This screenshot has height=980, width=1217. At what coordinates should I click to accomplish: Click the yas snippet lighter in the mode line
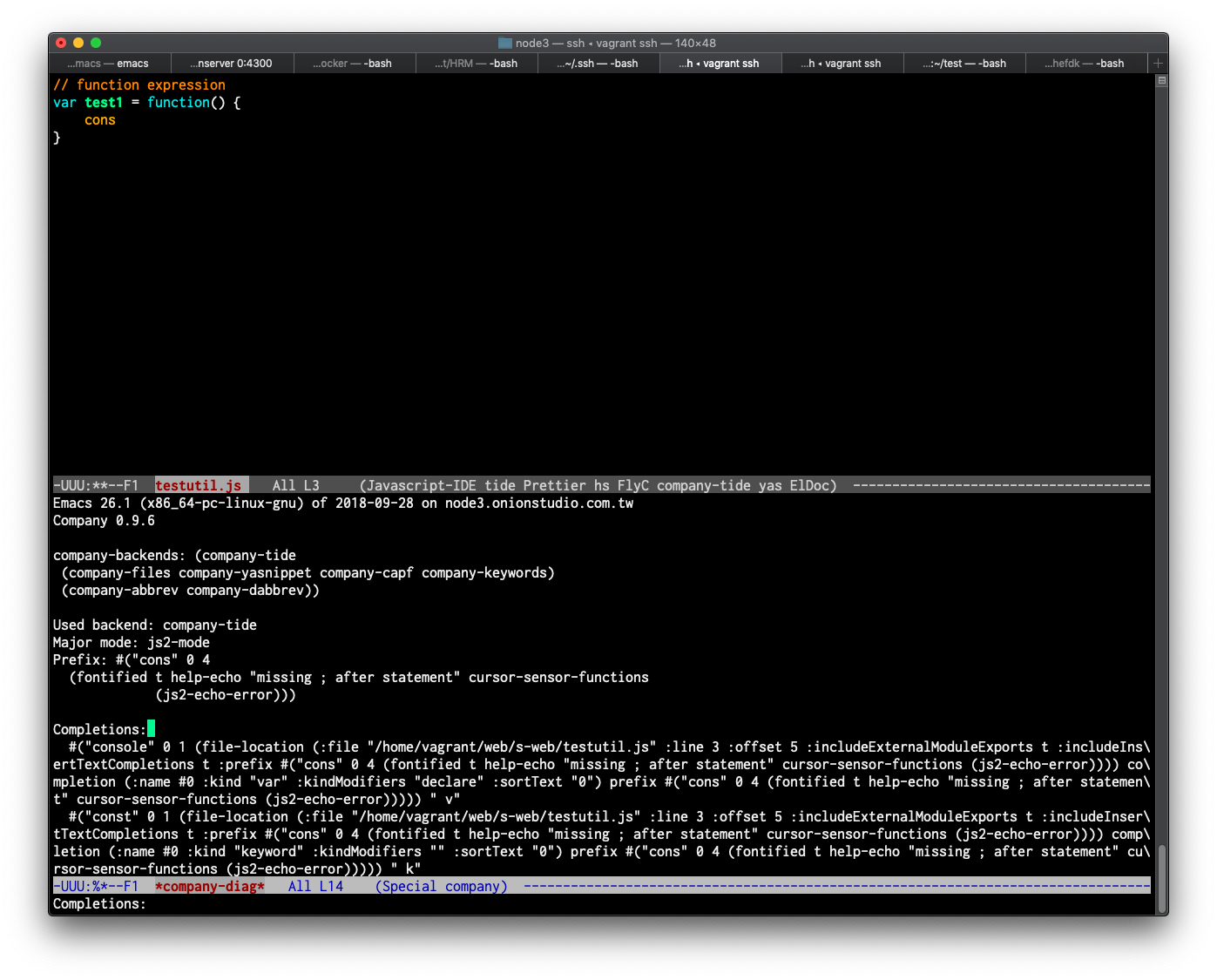click(x=771, y=485)
